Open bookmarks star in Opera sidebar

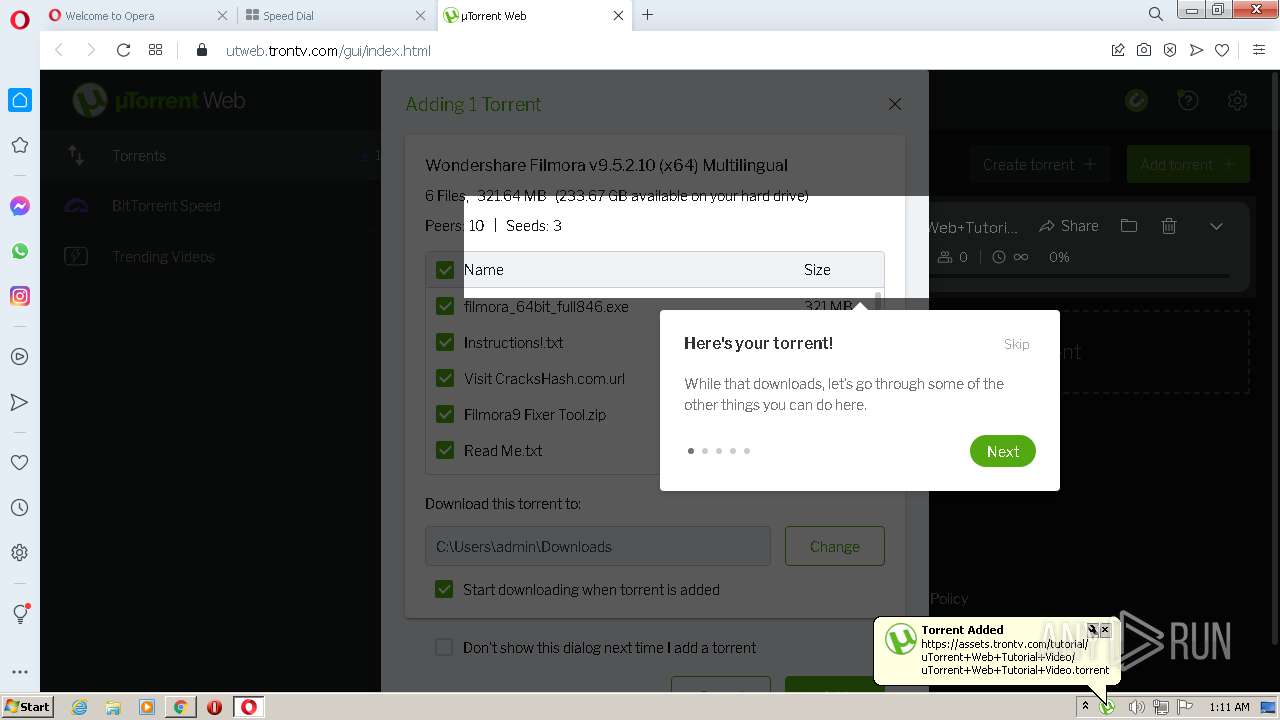coord(19,146)
